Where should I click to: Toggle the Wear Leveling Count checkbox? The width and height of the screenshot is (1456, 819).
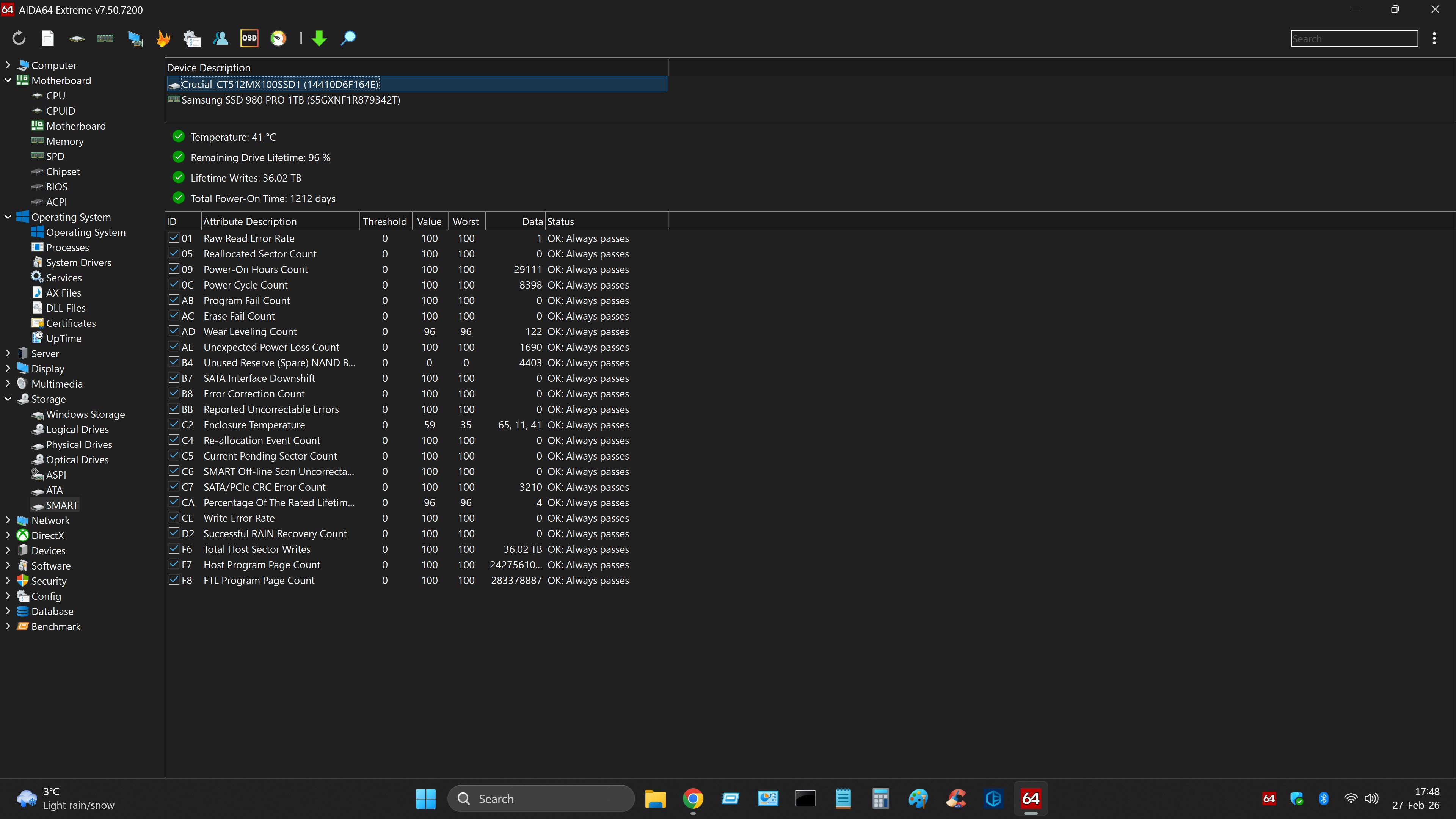tap(174, 331)
